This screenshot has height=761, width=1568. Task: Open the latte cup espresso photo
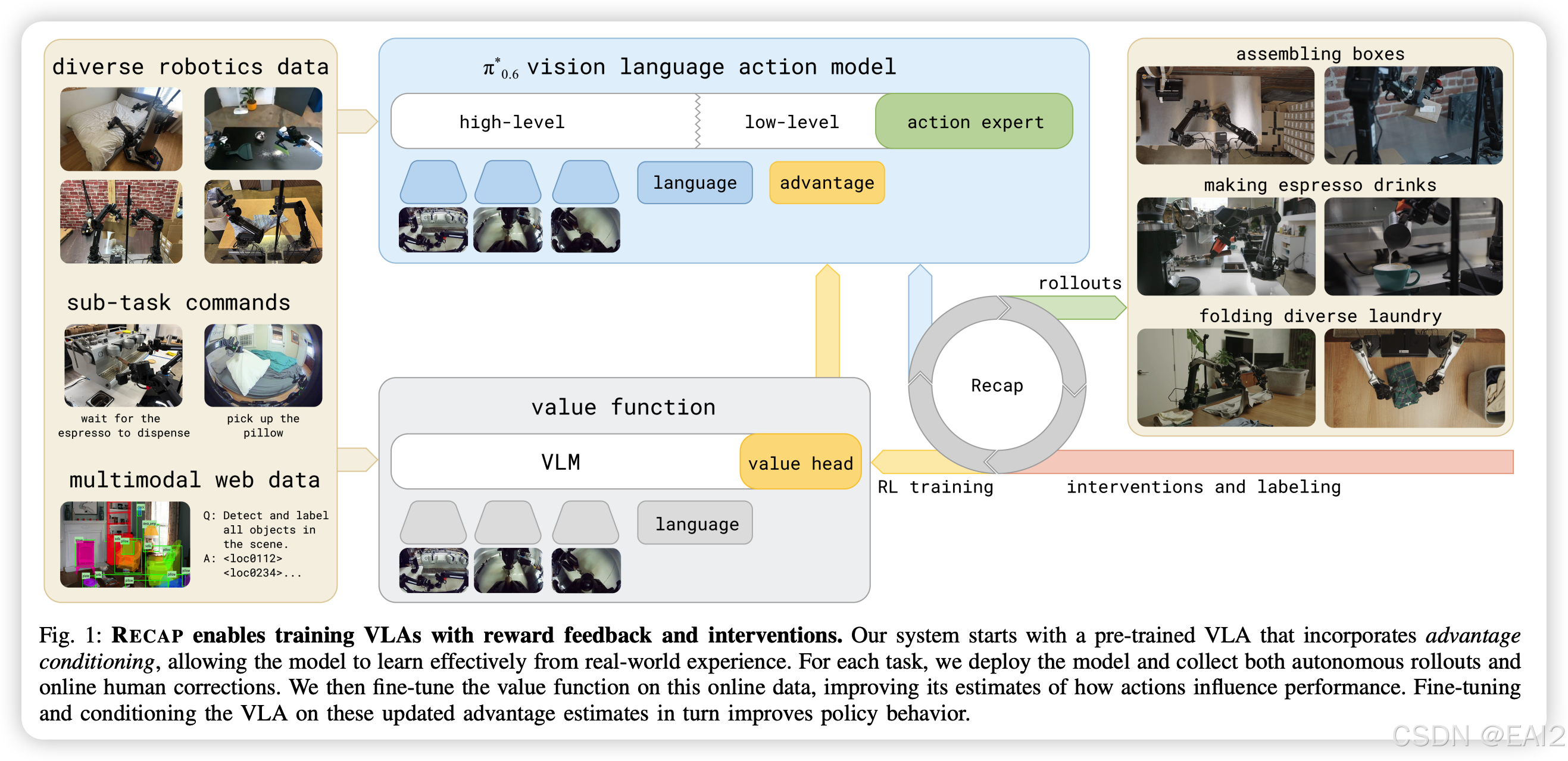coord(1413,247)
